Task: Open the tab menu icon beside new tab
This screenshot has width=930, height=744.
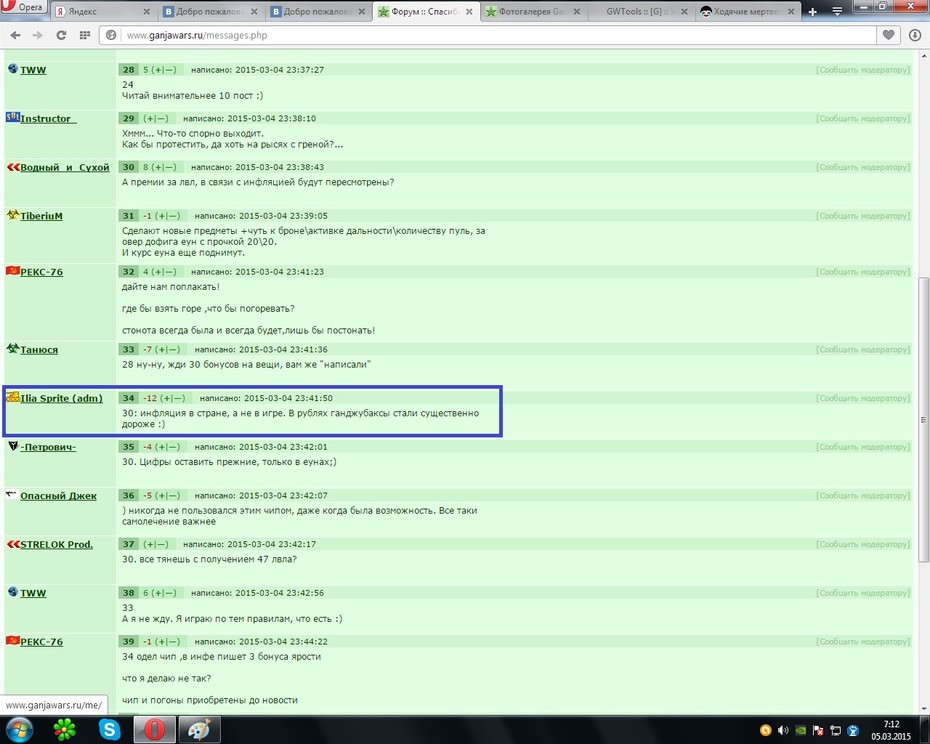Action: point(837,12)
